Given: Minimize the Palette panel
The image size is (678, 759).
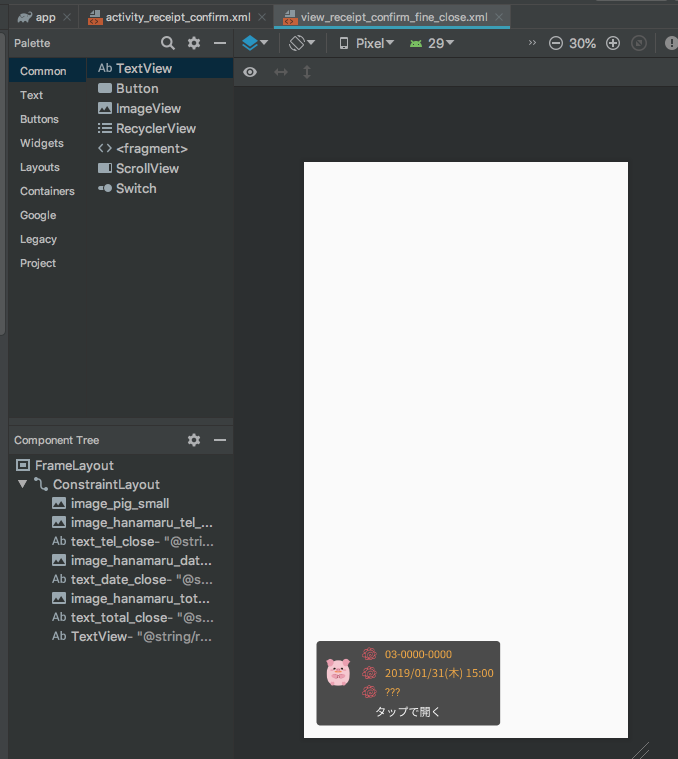Looking at the screenshot, I should (x=220, y=43).
